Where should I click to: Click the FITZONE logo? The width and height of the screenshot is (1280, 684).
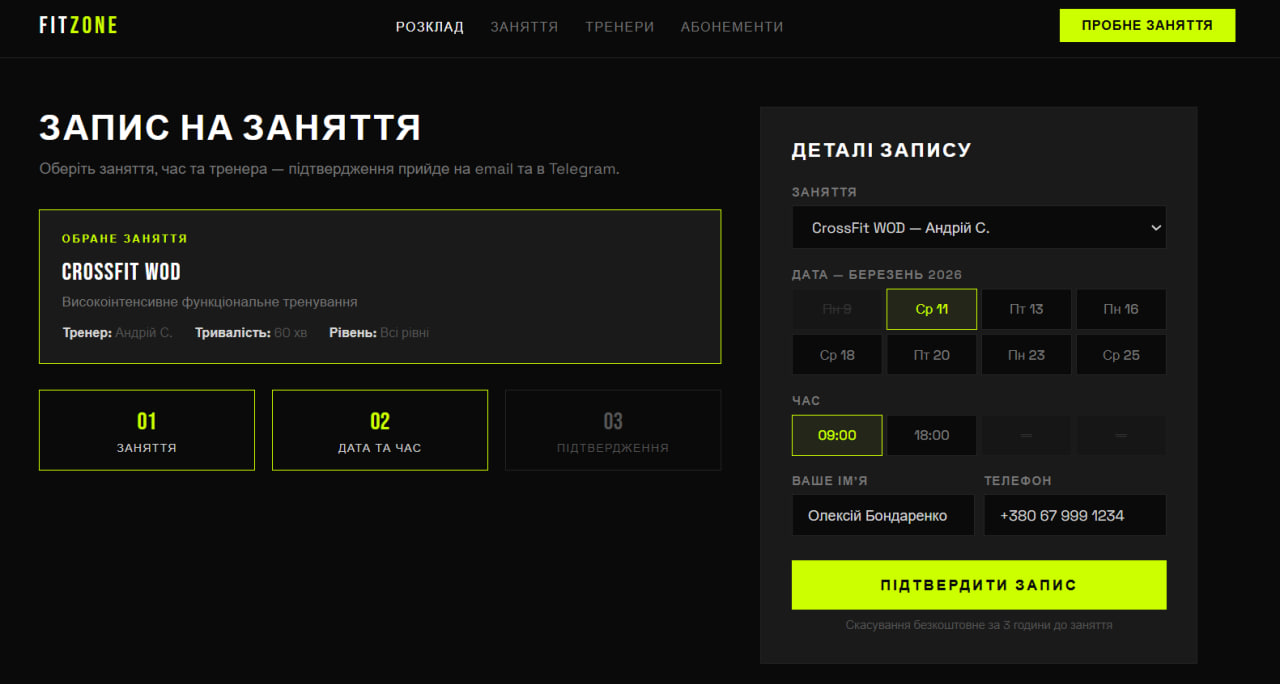point(78,25)
